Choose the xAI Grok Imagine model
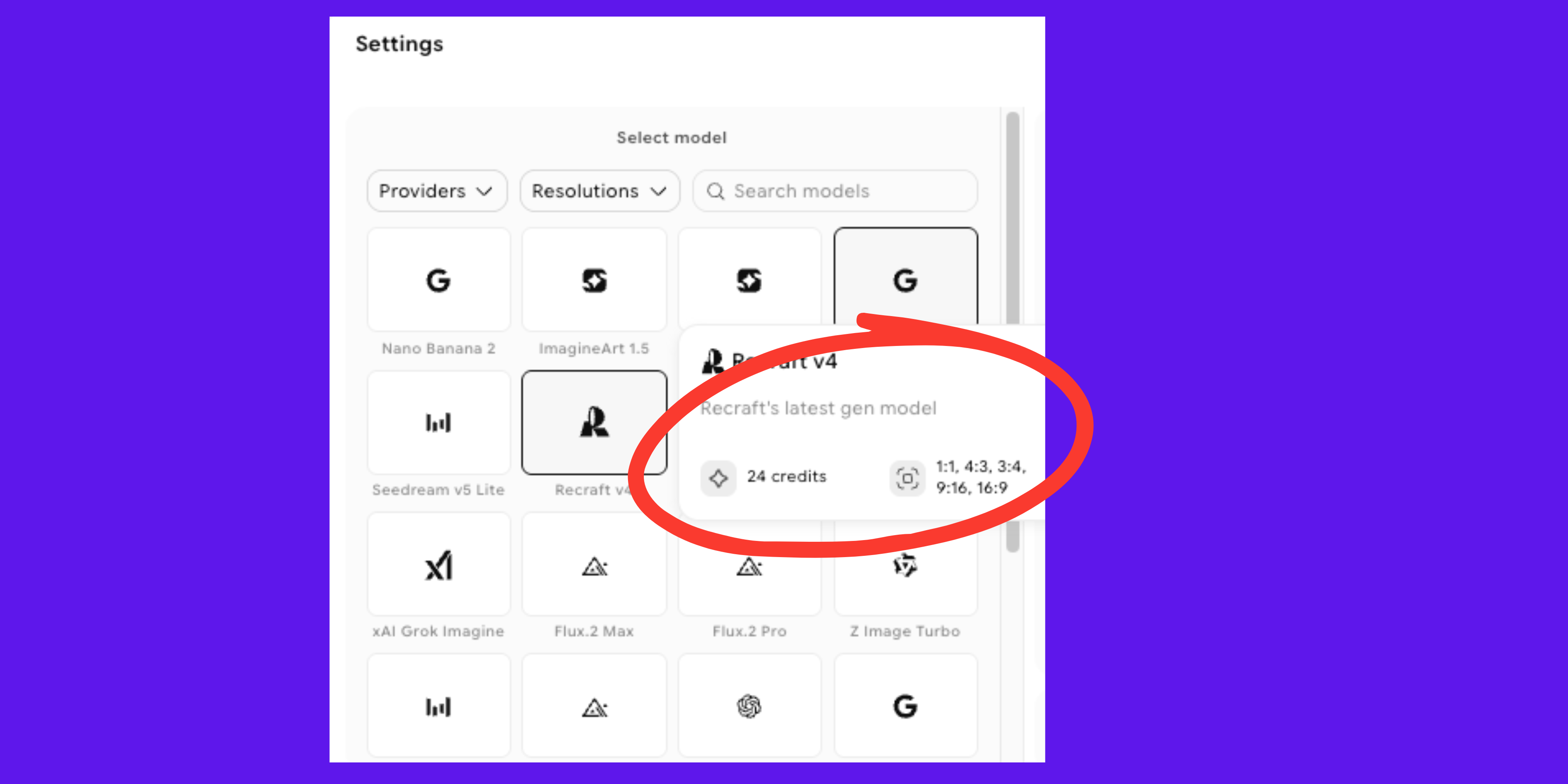 pyautogui.click(x=438, y=565)
